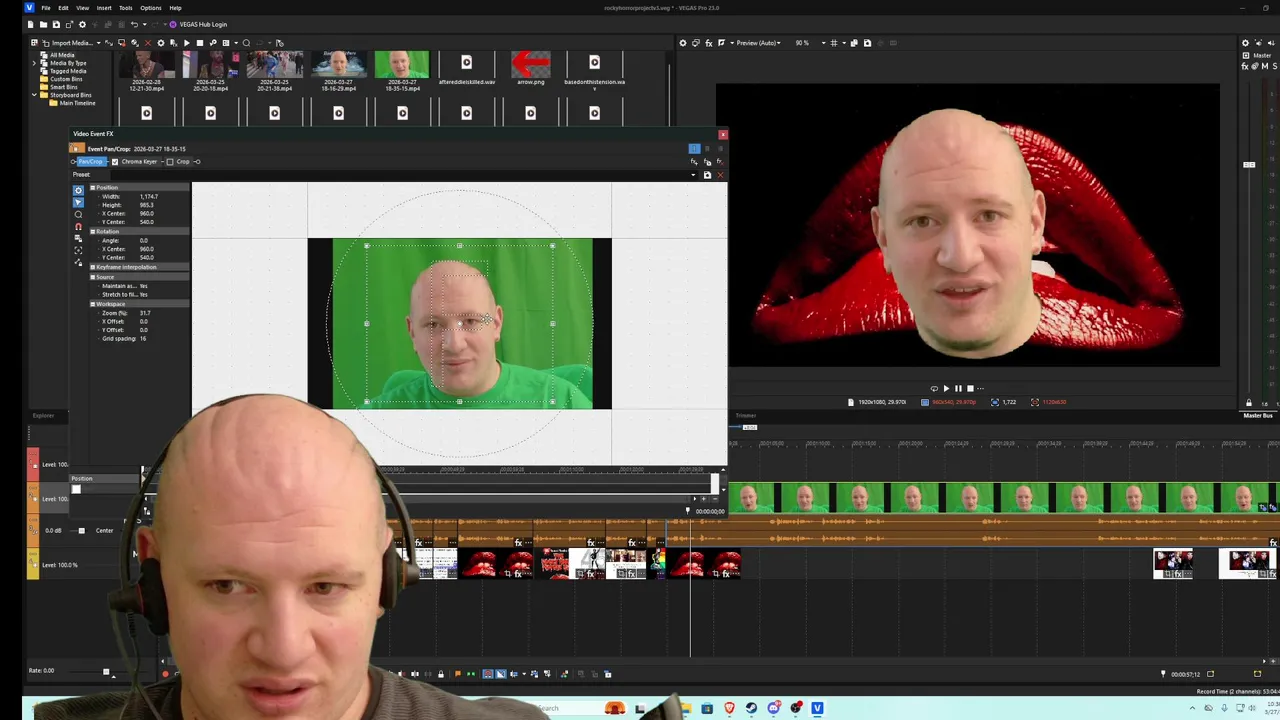1280x720 pixels.
Task: Collapse the Storyboard Bins node
Action: [x=34, y=95]
